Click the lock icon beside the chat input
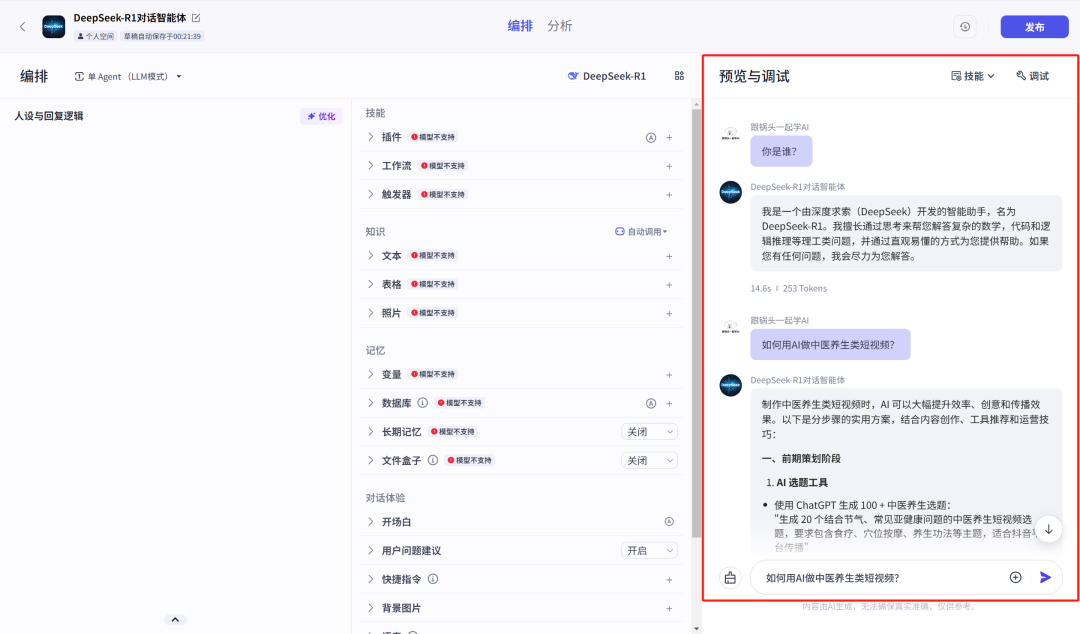 pos(729,577)
